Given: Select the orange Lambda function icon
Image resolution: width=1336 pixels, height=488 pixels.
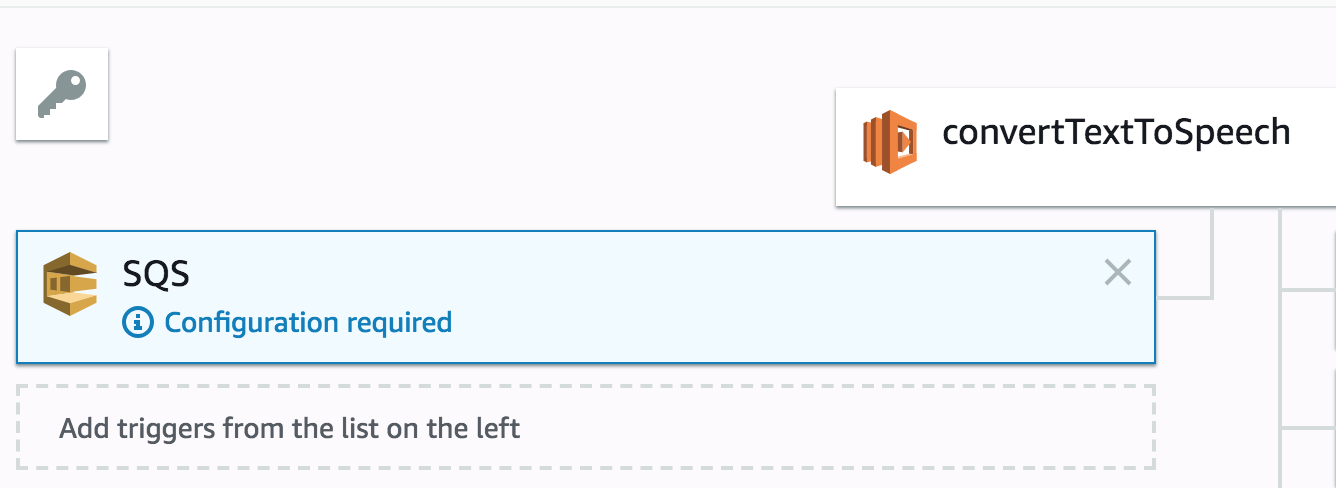Looking at the screenshot, I should tap(890, 141).
